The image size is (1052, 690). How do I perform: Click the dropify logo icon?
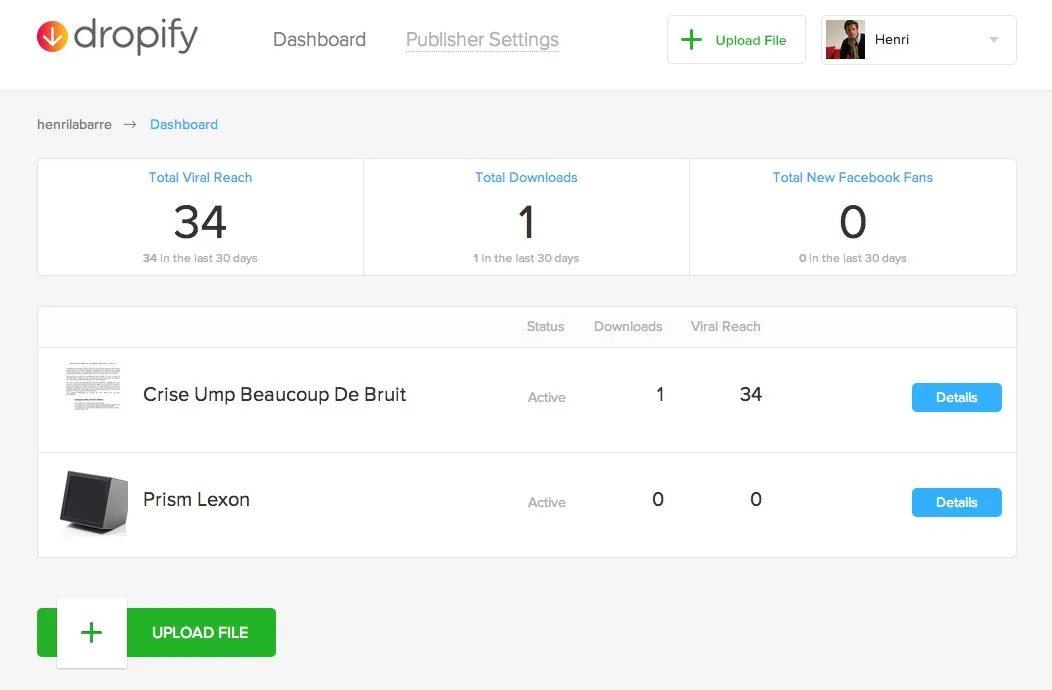(x=52, y=36)
